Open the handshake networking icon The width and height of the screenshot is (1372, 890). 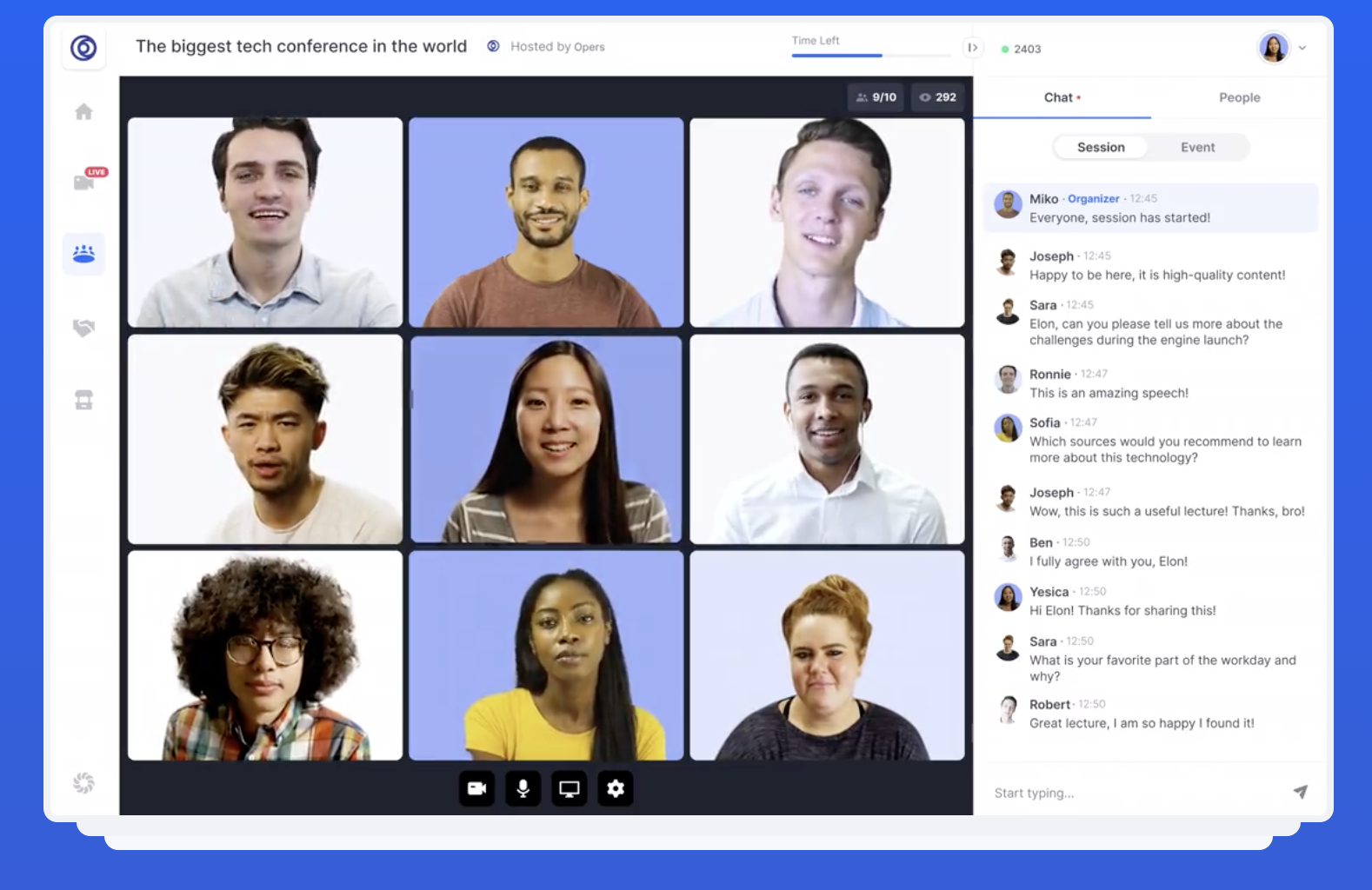point(83,328)
